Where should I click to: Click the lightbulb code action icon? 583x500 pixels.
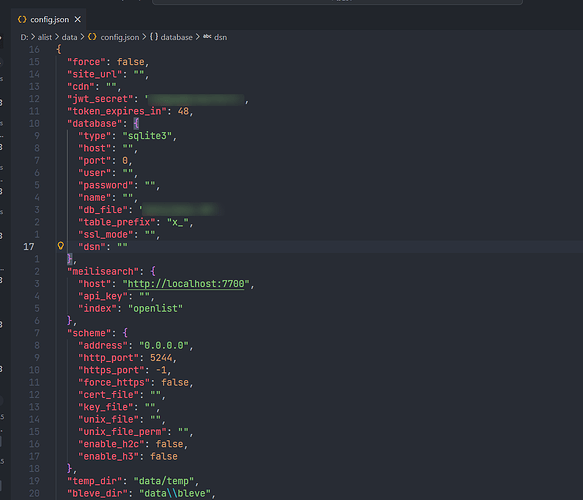pyautogui.click(x=61, y=246)
